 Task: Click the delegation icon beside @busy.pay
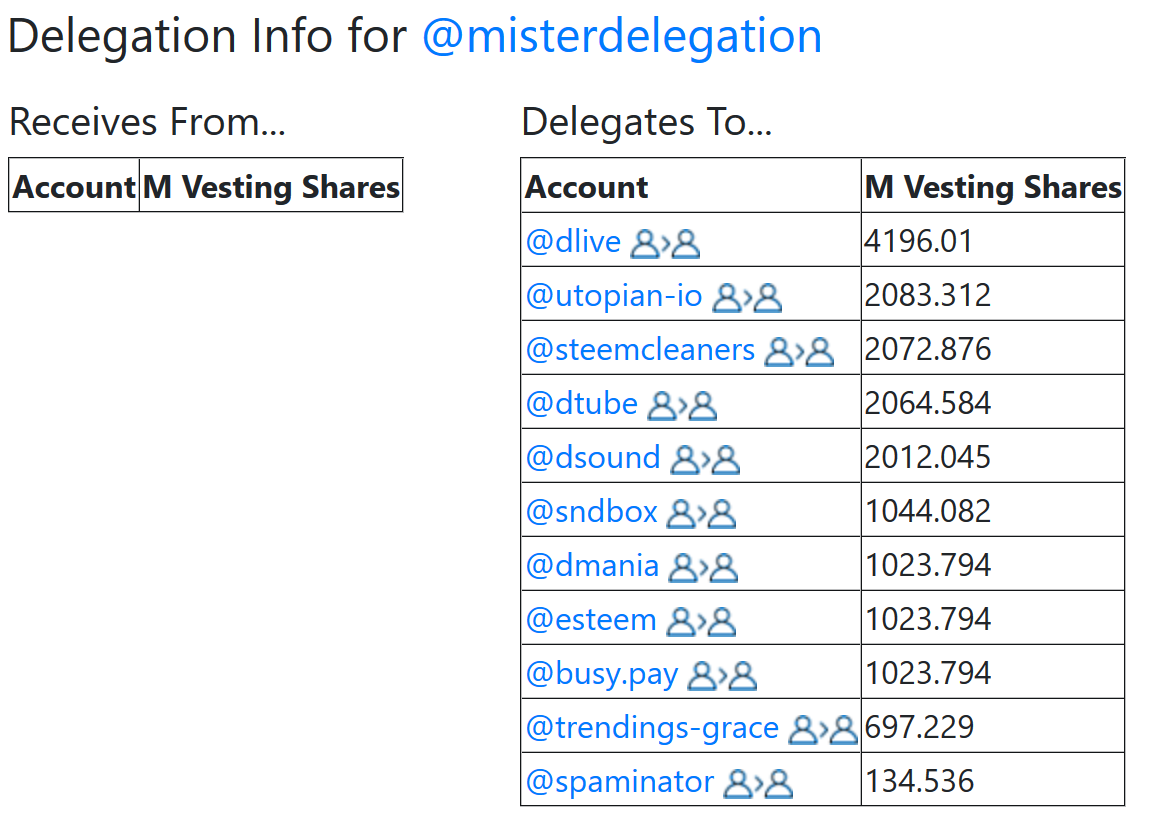(723, 675)
